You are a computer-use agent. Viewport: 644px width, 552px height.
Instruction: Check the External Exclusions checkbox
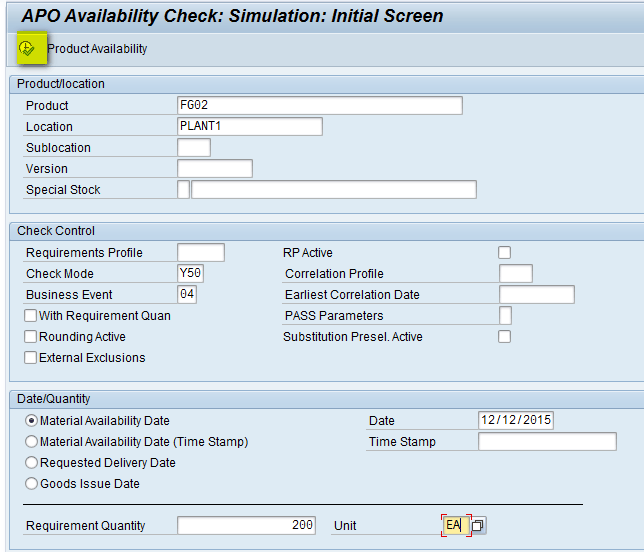[30, 357]
